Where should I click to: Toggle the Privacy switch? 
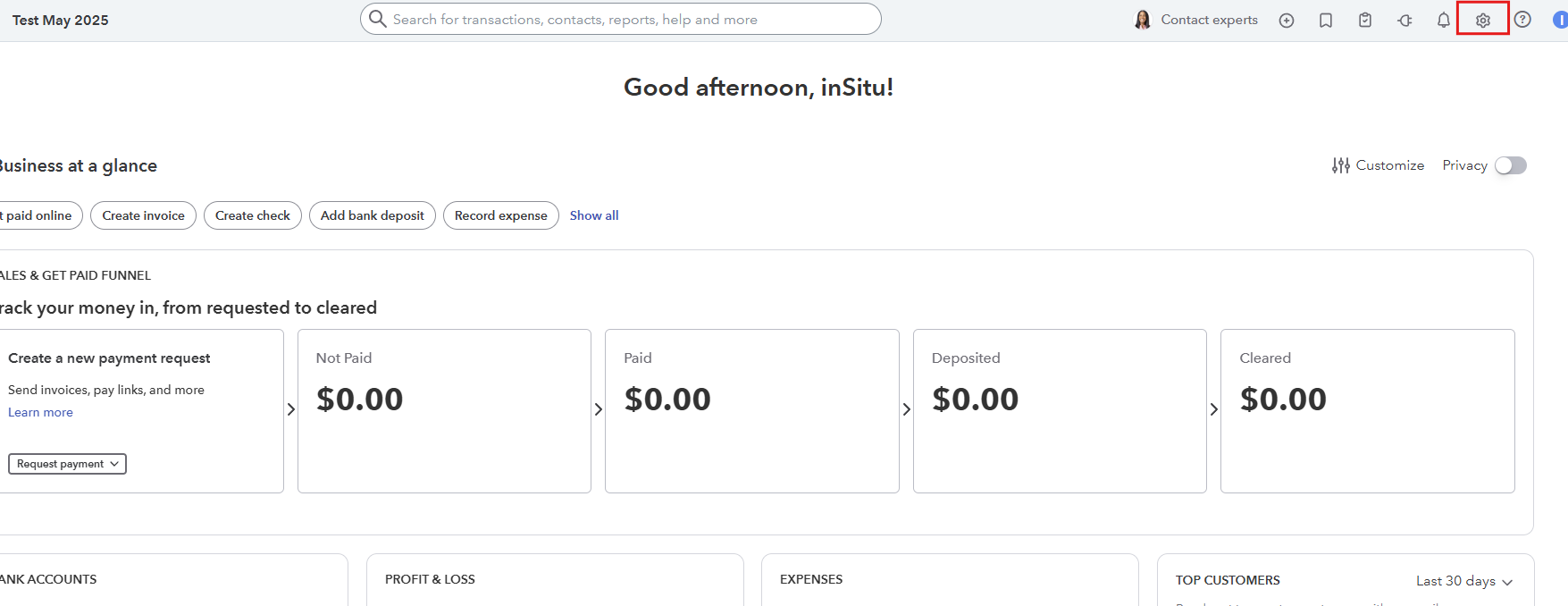1511,165
